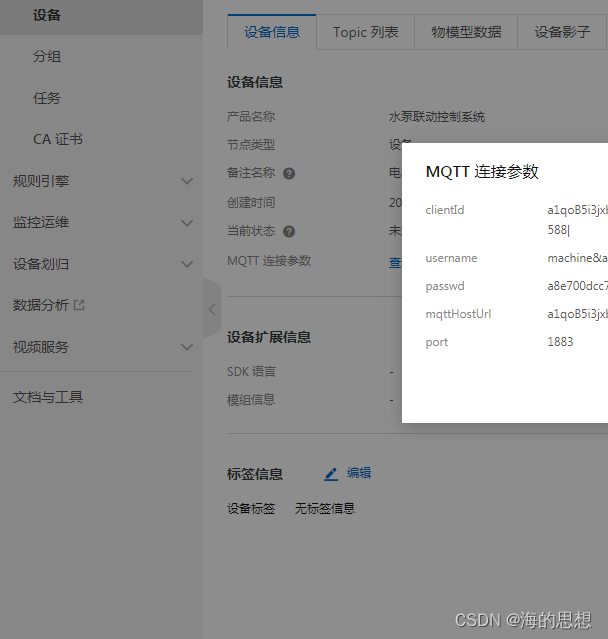Go to the 设备影子 tab
608x639 pixels.
tap(562, 32)
